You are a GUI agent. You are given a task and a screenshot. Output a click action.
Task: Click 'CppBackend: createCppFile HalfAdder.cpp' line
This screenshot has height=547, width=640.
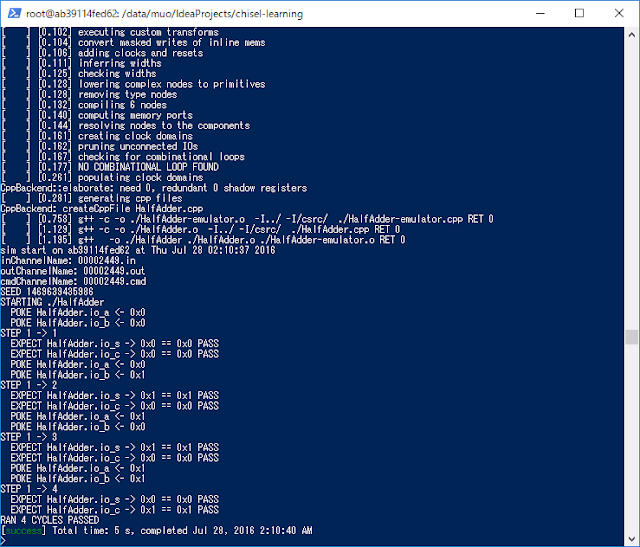click(x=102, y=209)
